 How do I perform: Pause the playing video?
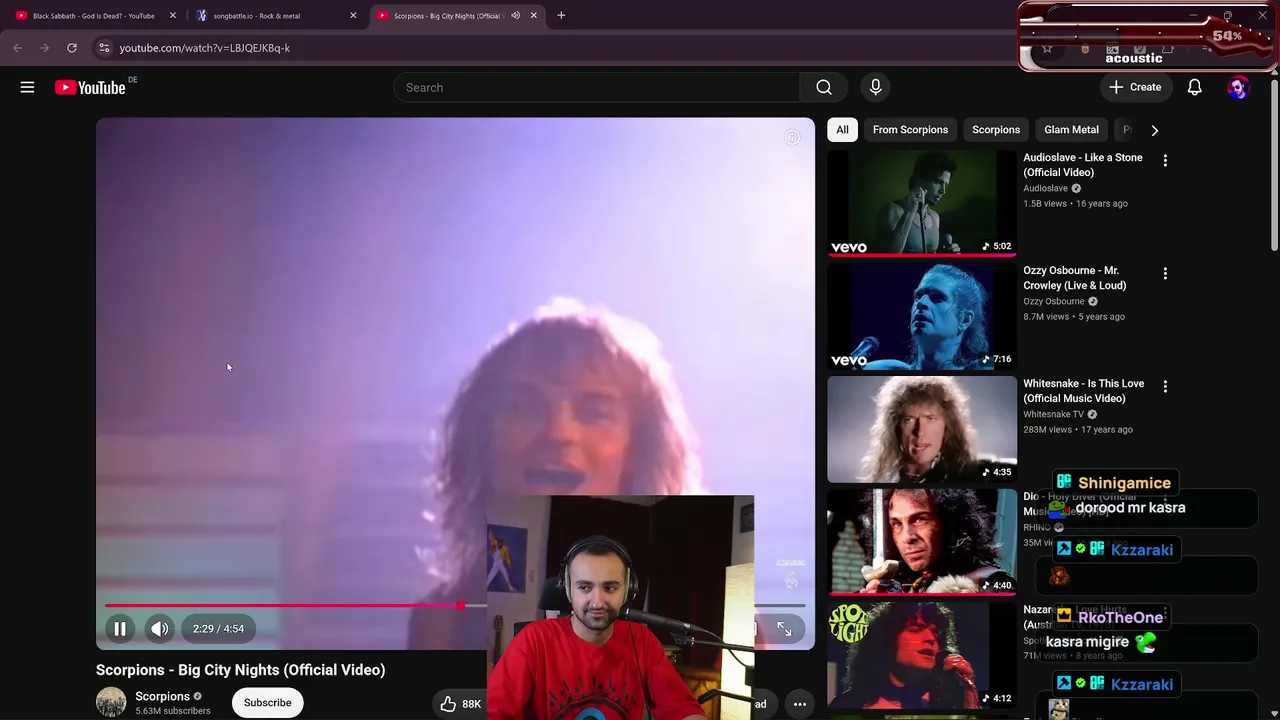point(120,628)
